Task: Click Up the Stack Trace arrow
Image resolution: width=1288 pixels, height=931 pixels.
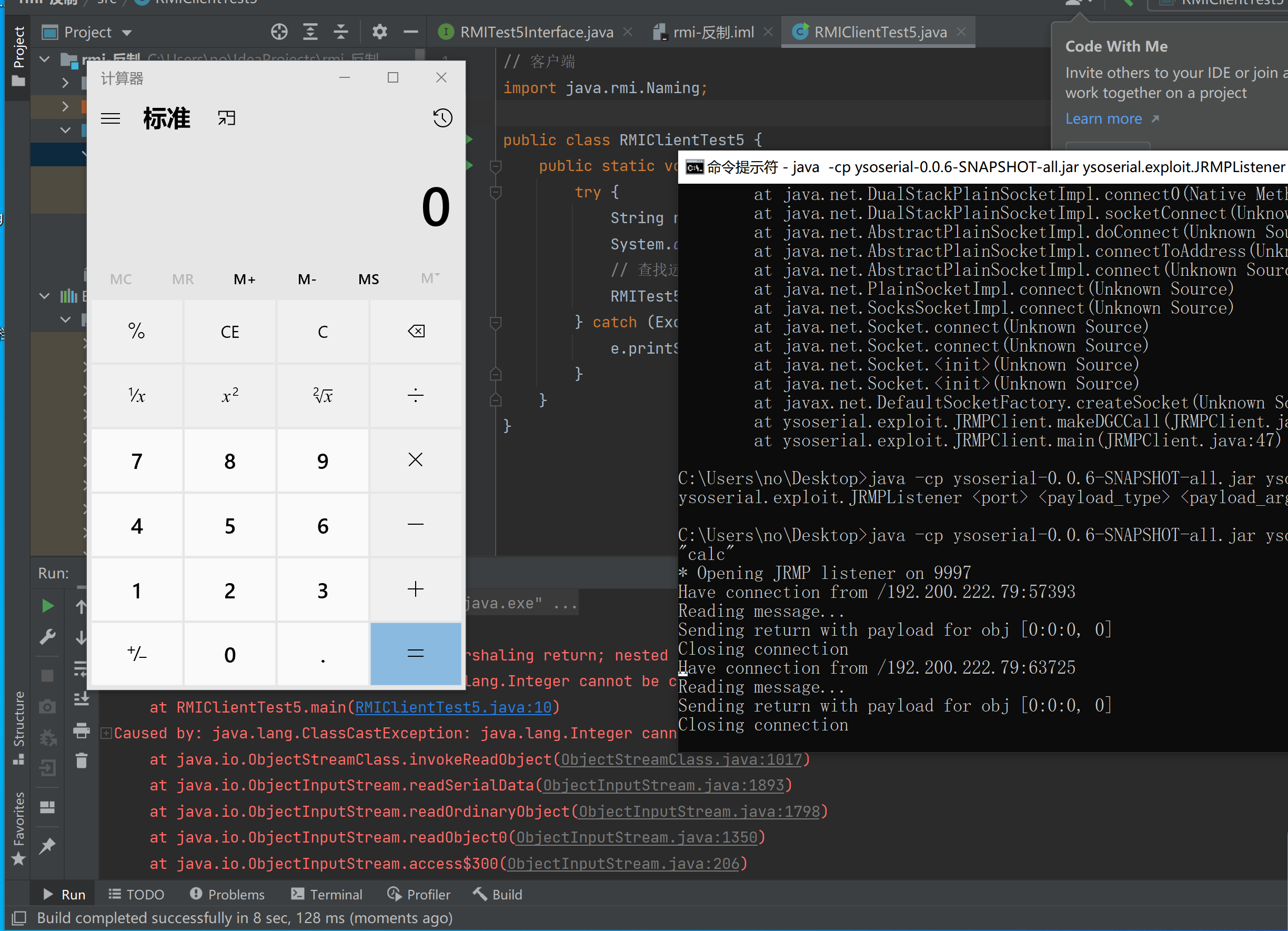Action: tap(81, 606)
